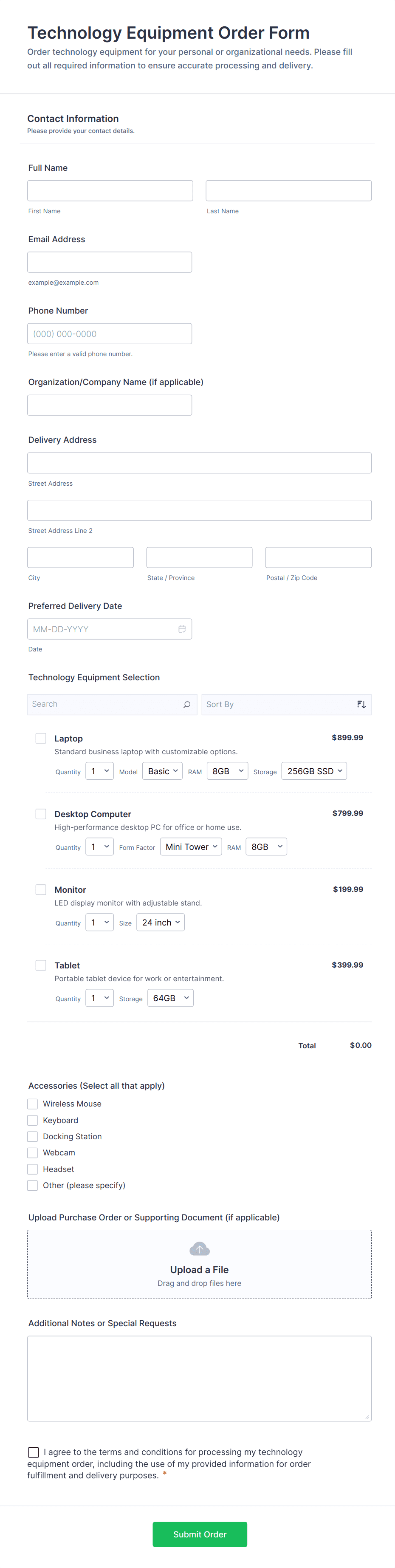This screenshot has height=1568, width=395.
Task: Expand the 256GB SSD storage dropdown
Action: coord(314,770)
